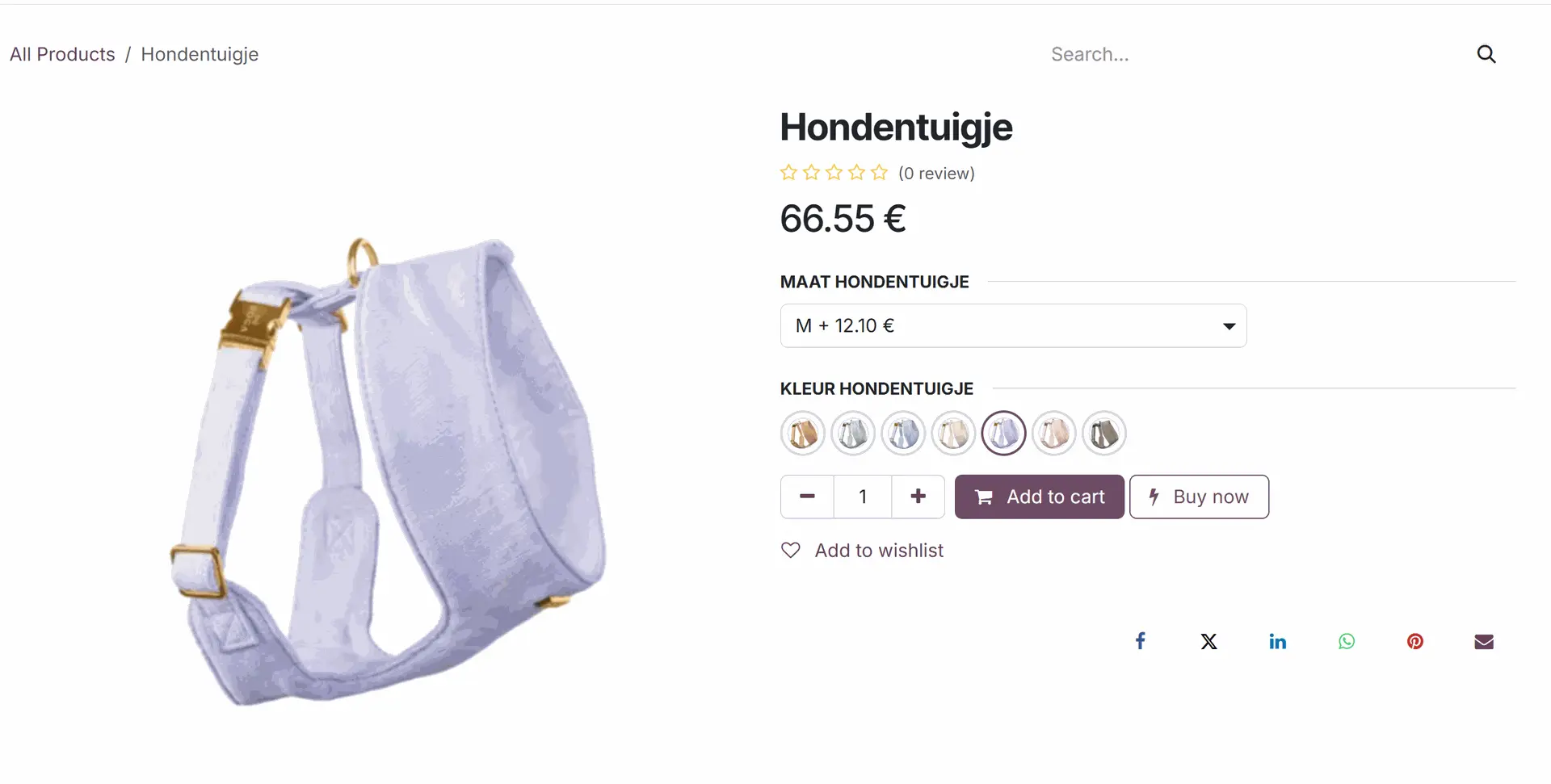Decrease quantity with the minus button
The width and height of the screenshot is (1551, 784).
tap(807, 497)
